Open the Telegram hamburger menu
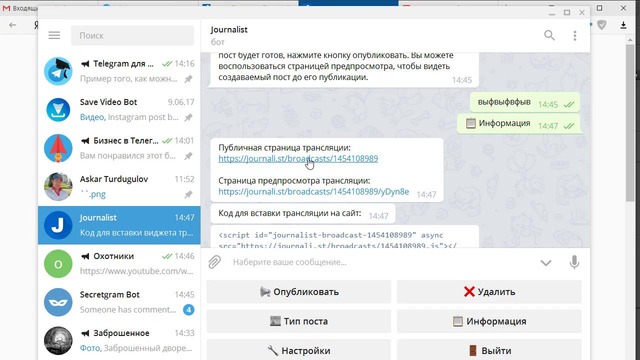 pos(54,36)
